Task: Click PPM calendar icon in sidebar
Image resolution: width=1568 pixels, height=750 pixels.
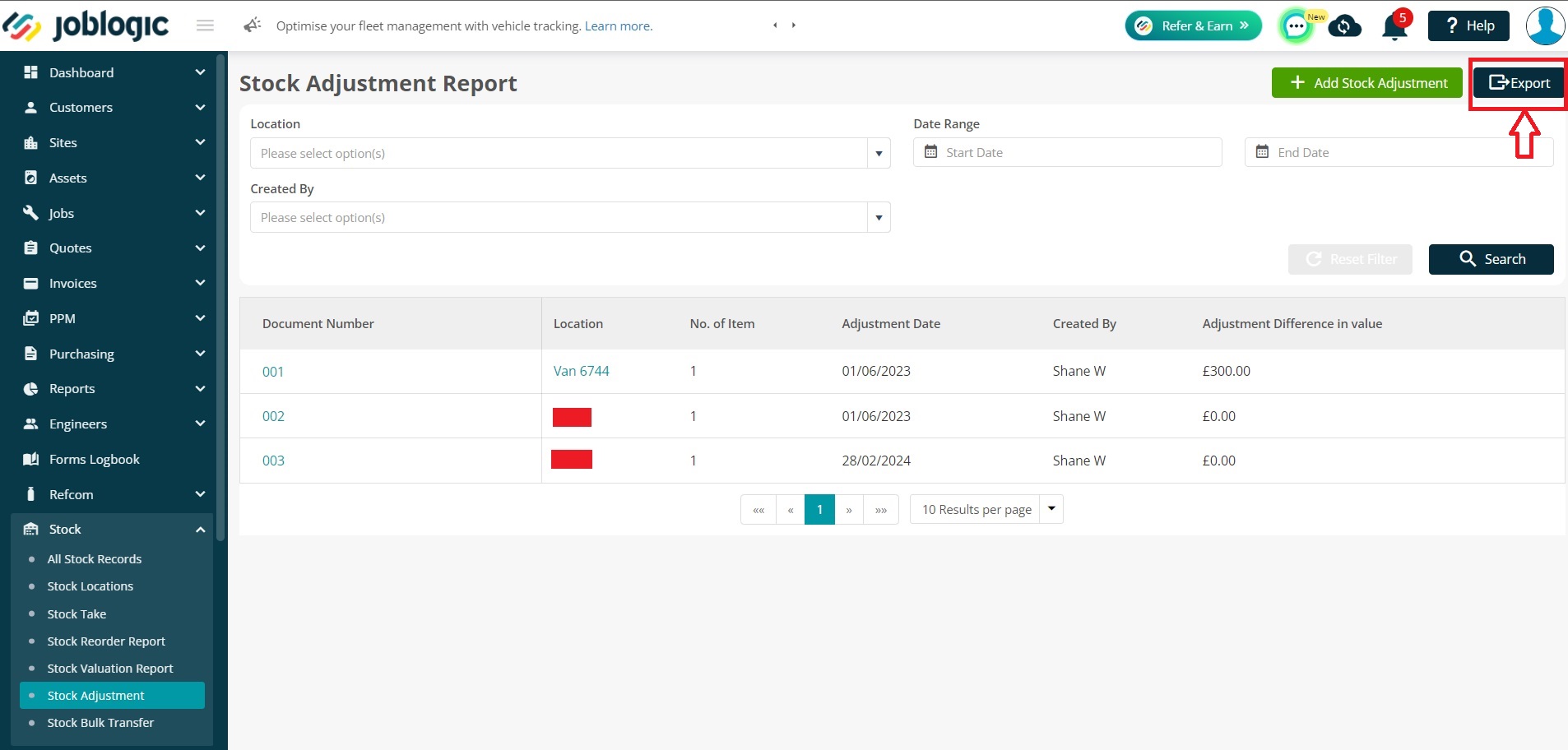Action: coord(31,318)
